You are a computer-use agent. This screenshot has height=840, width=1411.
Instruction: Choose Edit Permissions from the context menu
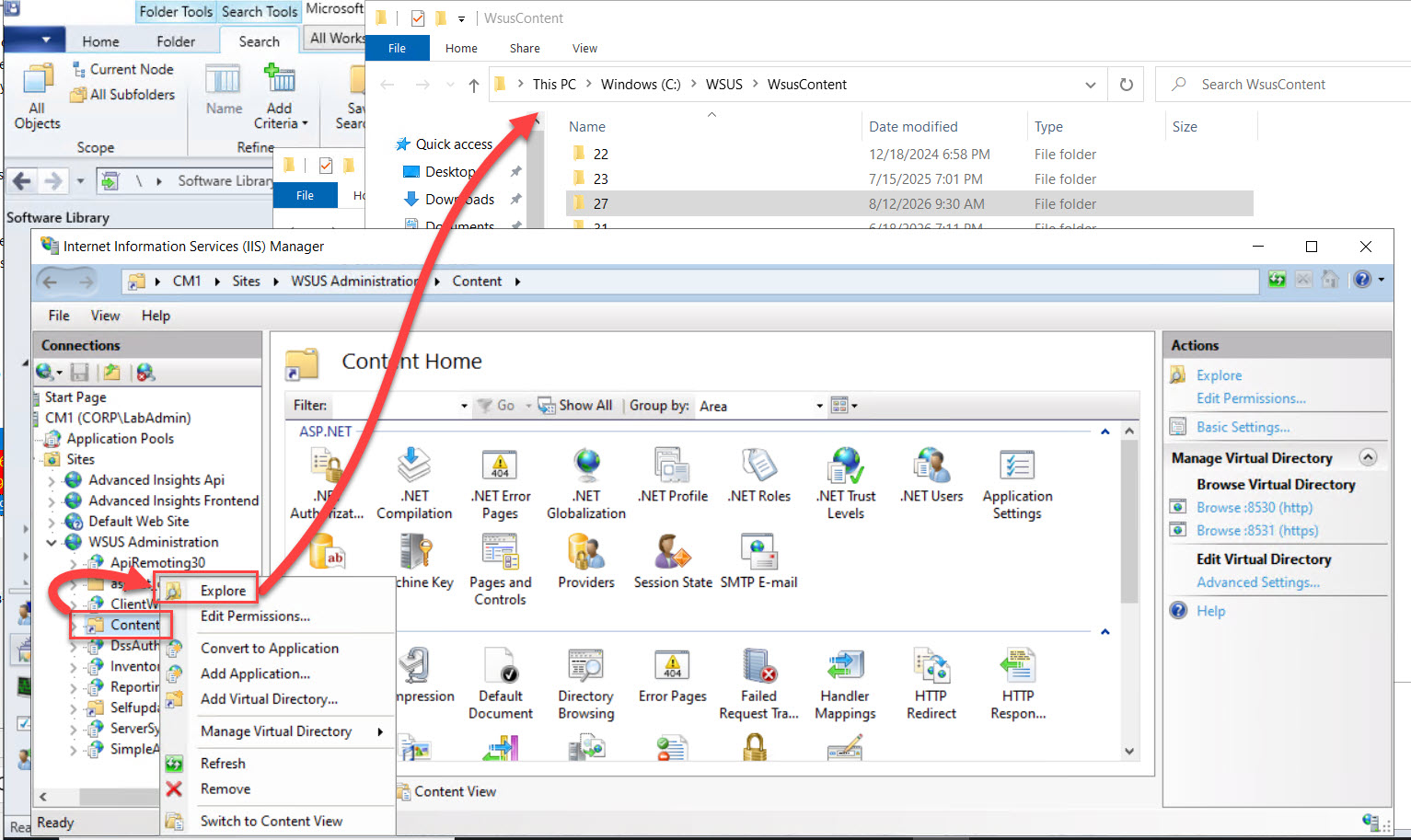(x=255, y=616)
